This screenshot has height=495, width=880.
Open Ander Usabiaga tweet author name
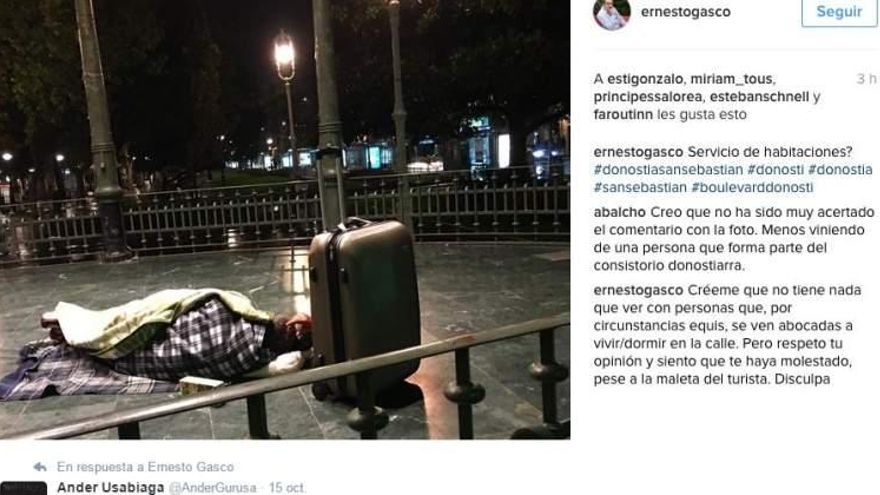pos(111,487)
